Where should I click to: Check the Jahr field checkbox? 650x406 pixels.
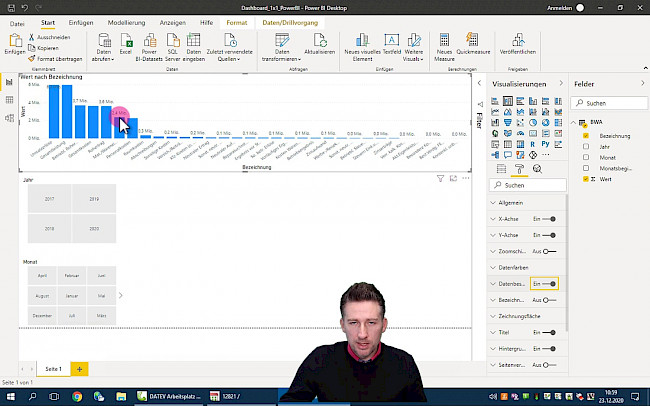(586, 146)
